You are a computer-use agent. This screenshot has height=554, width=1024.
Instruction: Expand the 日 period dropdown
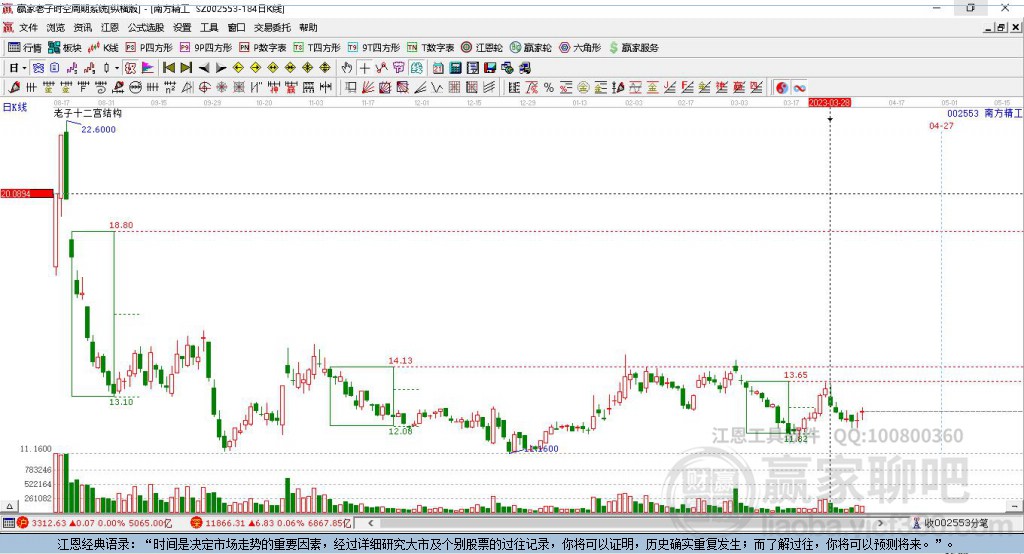pos(24,68)
